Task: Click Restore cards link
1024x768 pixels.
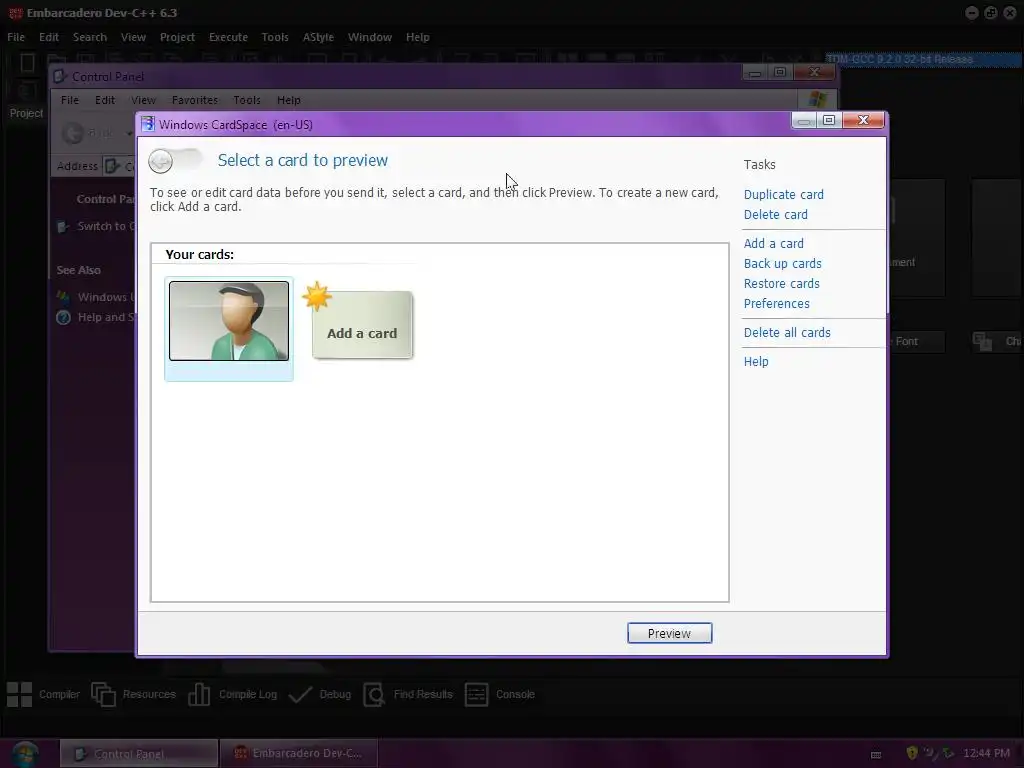Action: pos(782,284)
